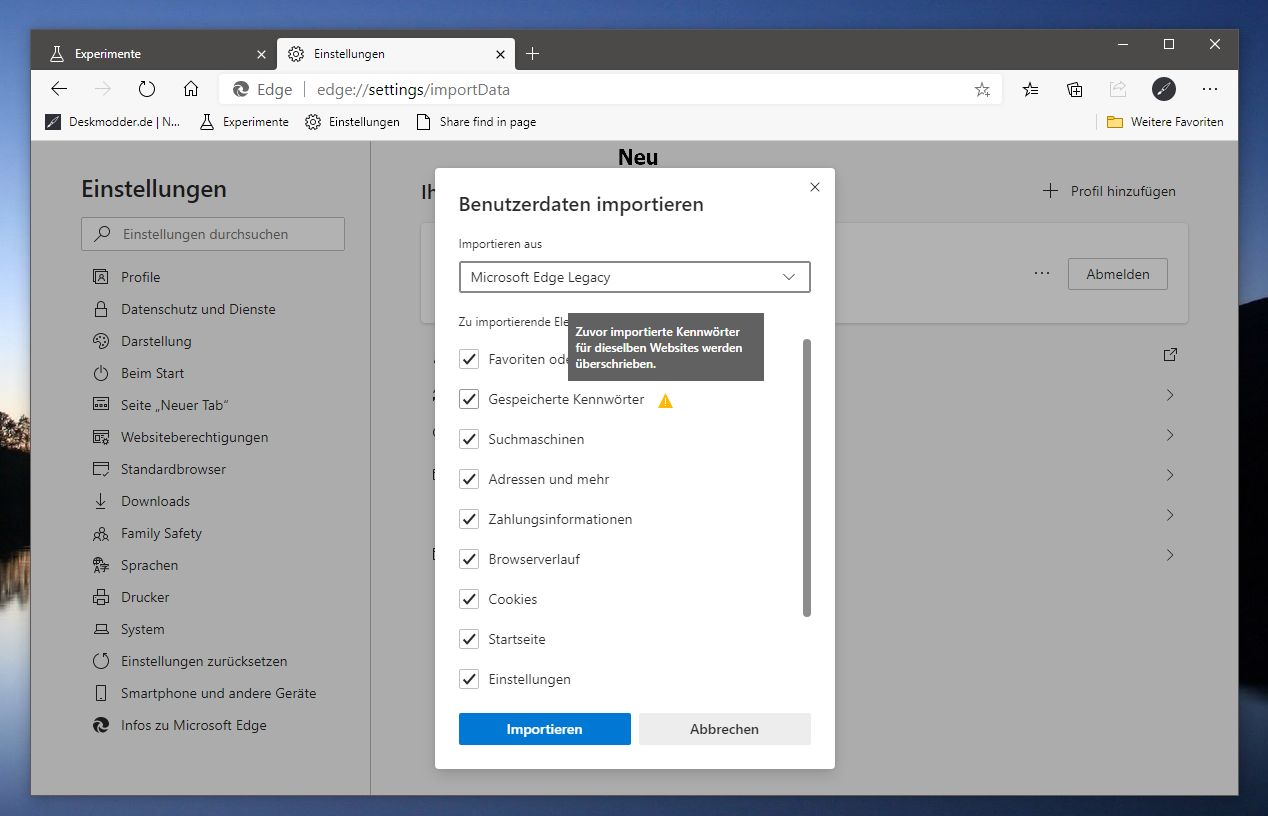Go to the Family Safety settings section

click(x=161, y=533)
